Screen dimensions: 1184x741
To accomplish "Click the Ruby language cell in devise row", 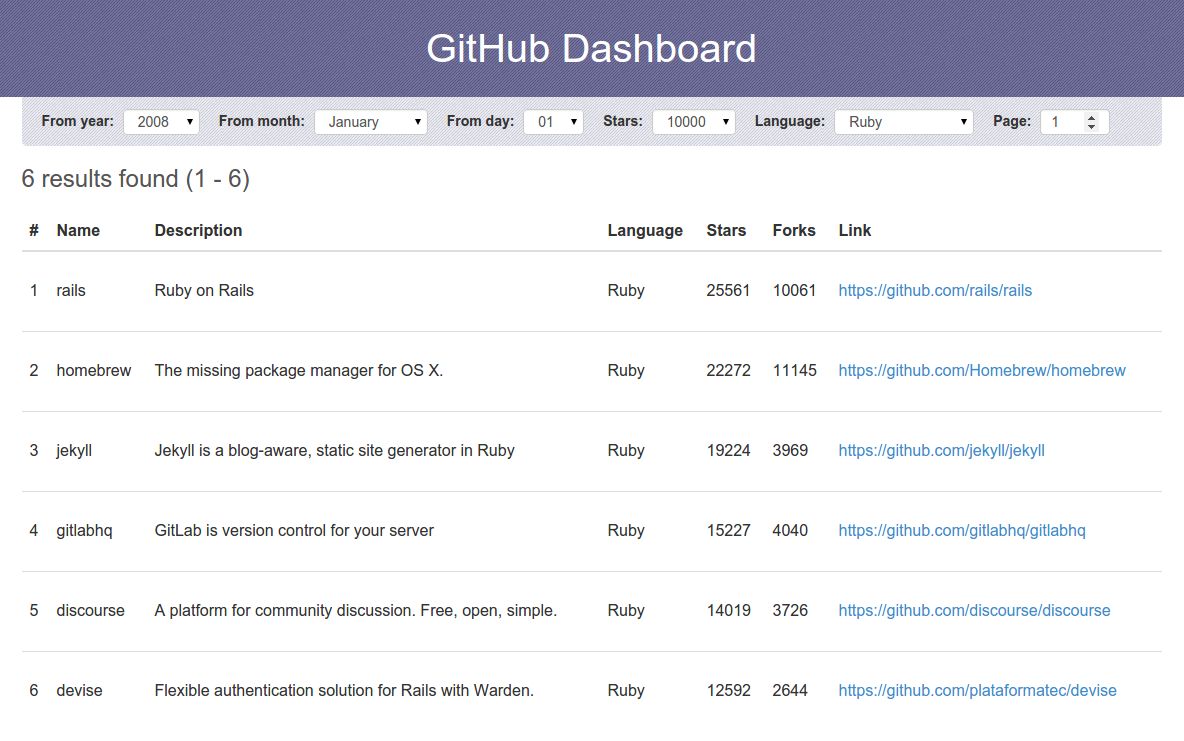I will pyautogui.click(x=626, y=691).
